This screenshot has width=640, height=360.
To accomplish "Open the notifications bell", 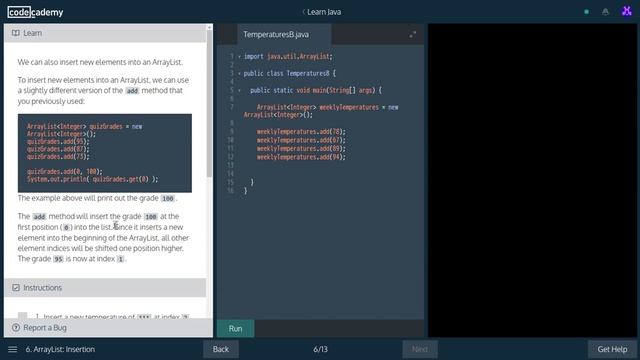I will coord(605,12).
